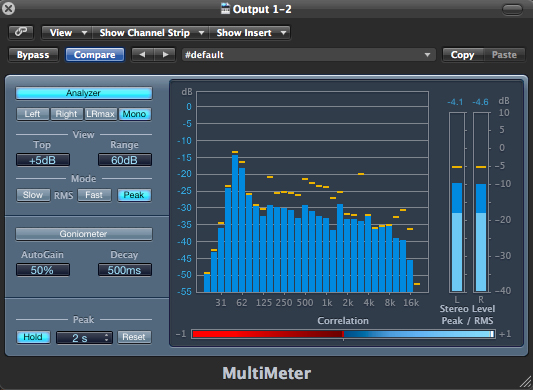The height and width of the screenshot is (390, 533).
Task: Go to next preset arrow
Action: [165, 55]
